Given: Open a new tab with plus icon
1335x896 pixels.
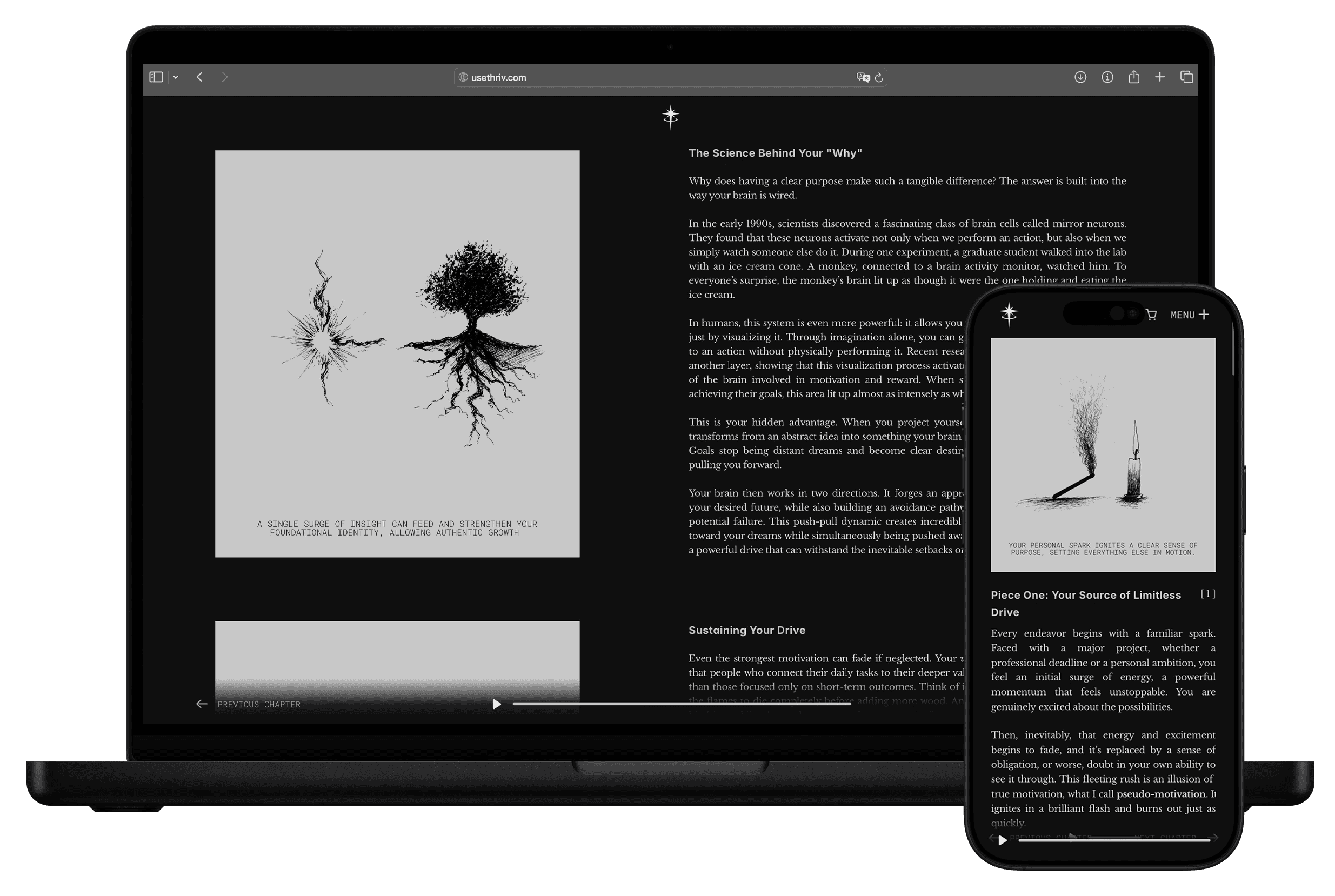Looking at the screenshot, I should pos(1159,77).
